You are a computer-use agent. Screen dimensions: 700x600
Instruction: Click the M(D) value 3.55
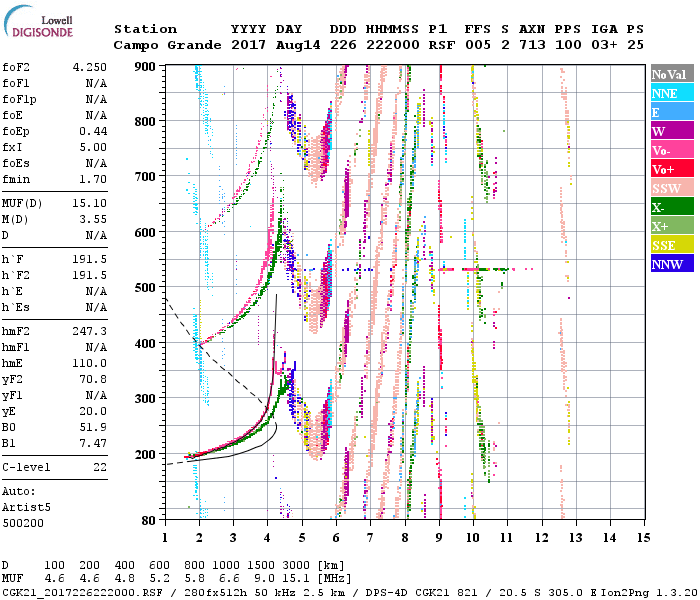(x=93, y=220)
